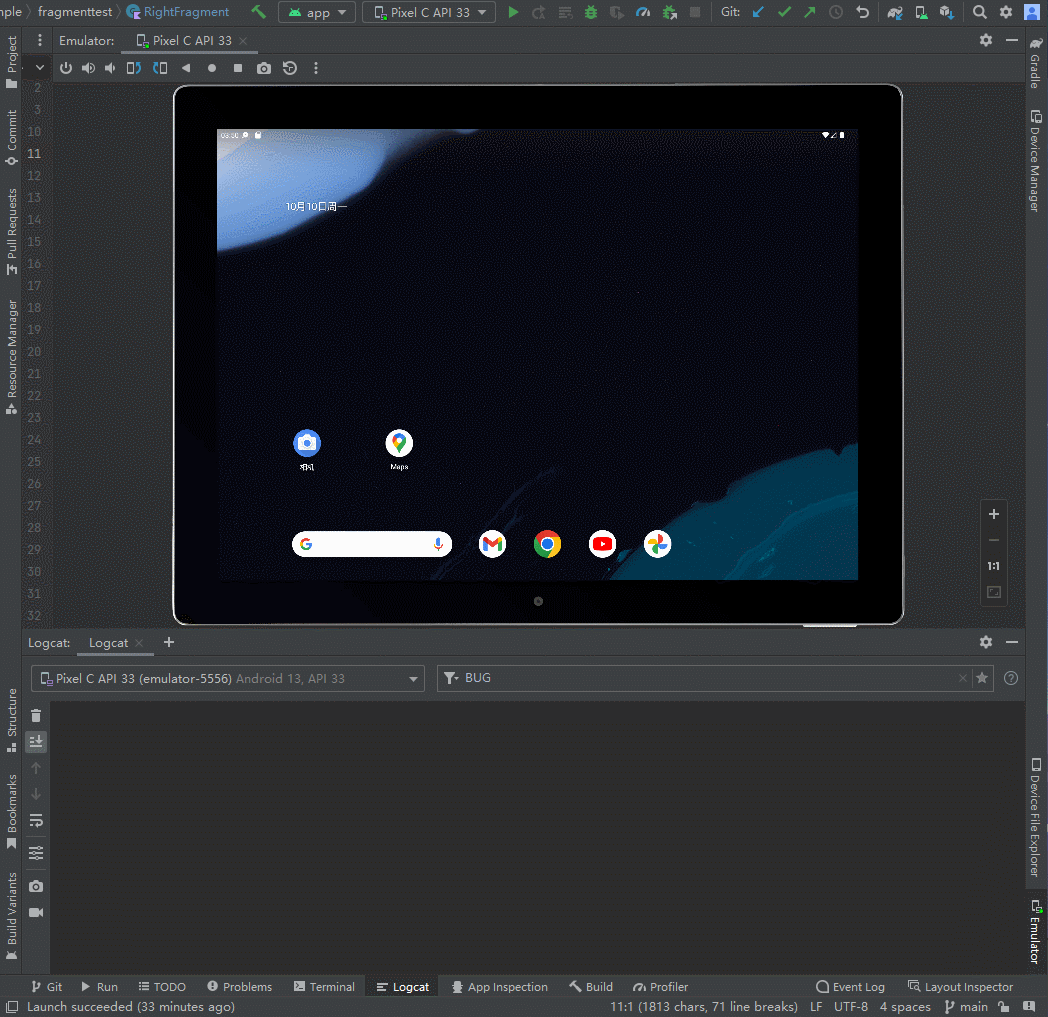This screenshot has width=1048, height=1017.
Task: Open the Chrome app on the emulator
Action: click(547, 544)
